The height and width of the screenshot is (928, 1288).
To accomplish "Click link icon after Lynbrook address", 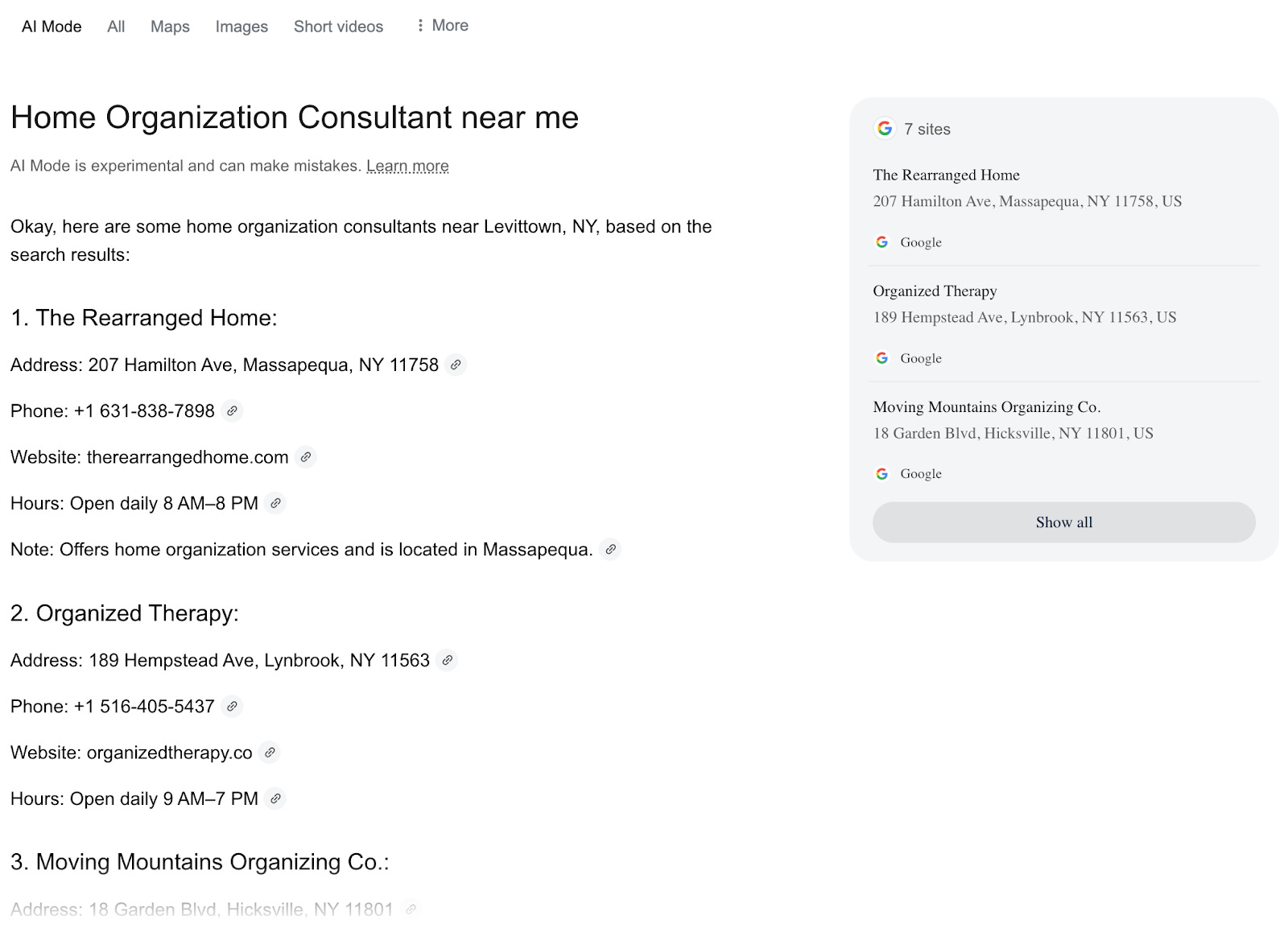I will tap(448, 660).
